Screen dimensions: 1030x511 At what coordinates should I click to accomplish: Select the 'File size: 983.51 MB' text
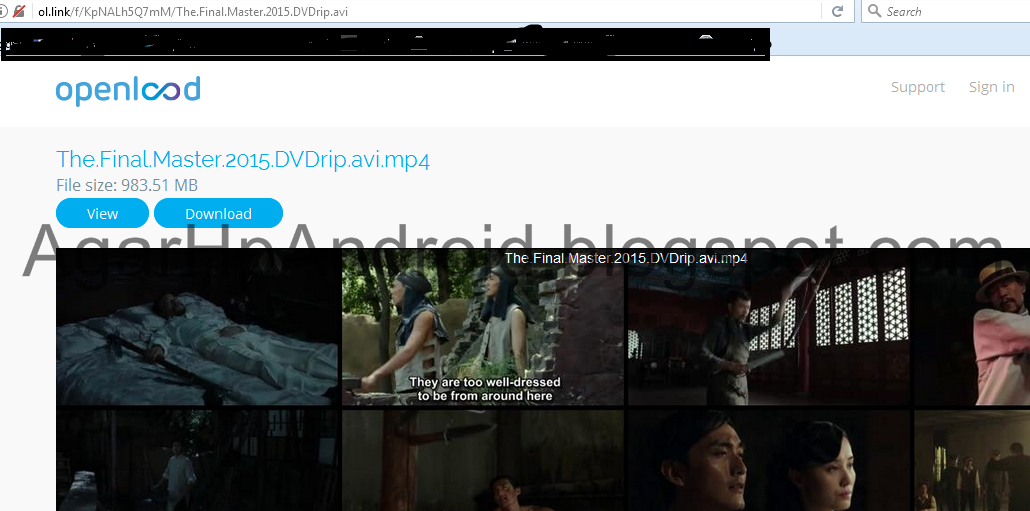click(127, 186)
